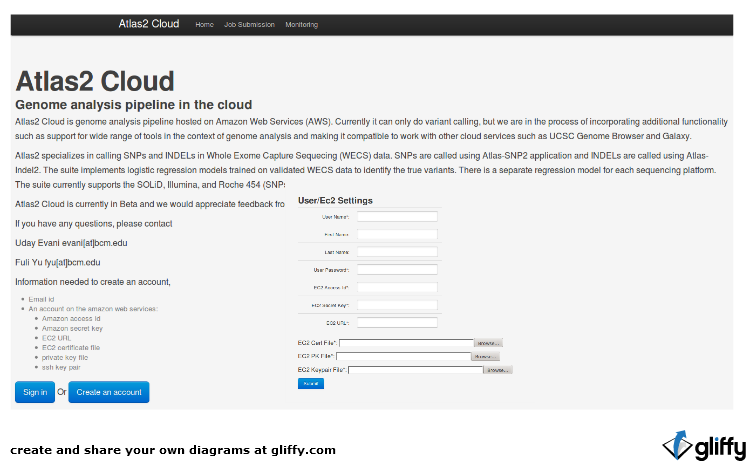Focus the EC2 Access Id input field
Screen dimensions: 753x466
pos(397,287)
